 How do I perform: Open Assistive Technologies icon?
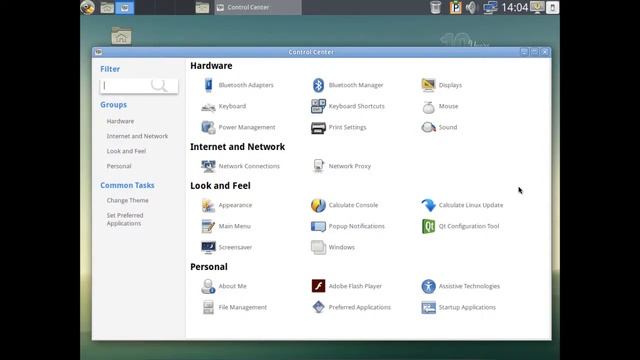pos(428,286)
